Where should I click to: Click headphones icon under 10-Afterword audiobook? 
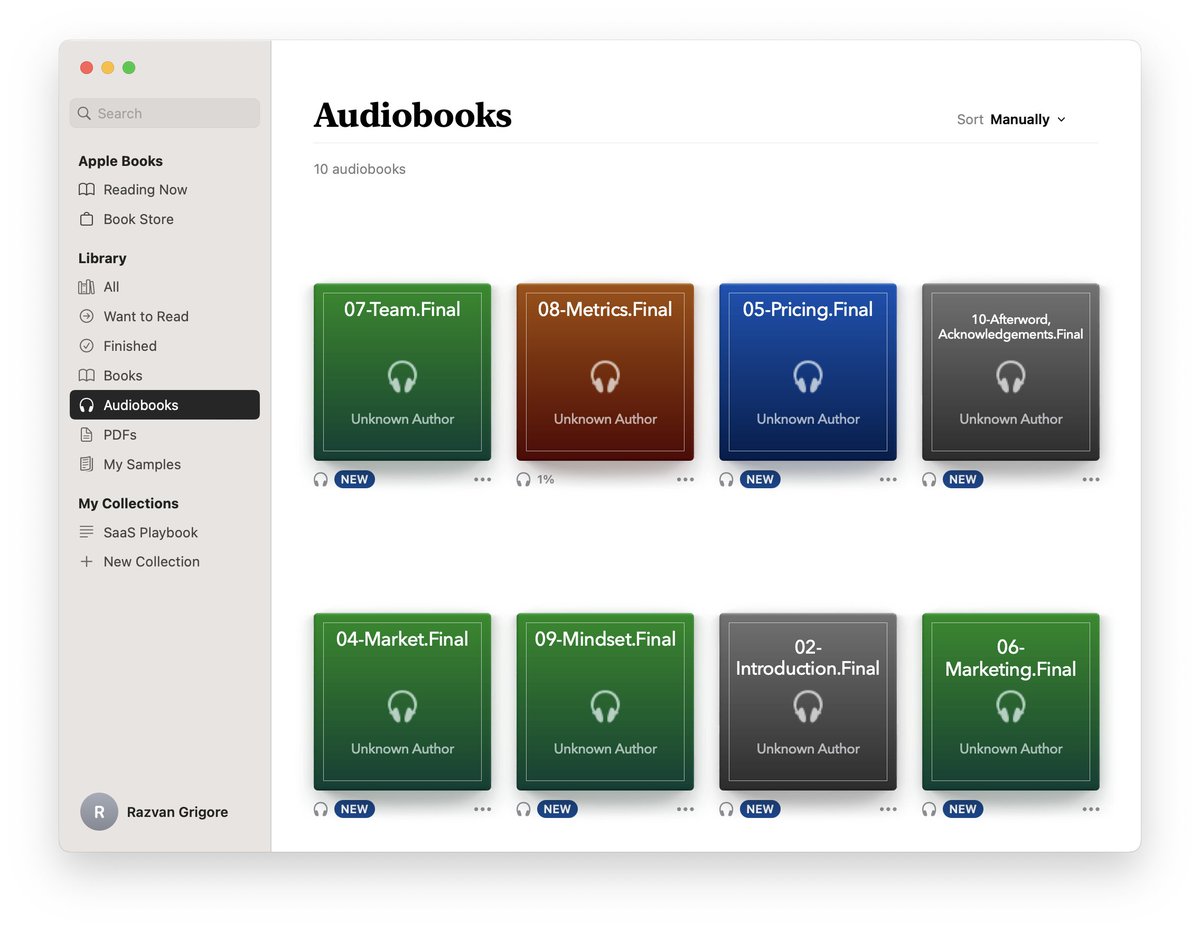930,479
